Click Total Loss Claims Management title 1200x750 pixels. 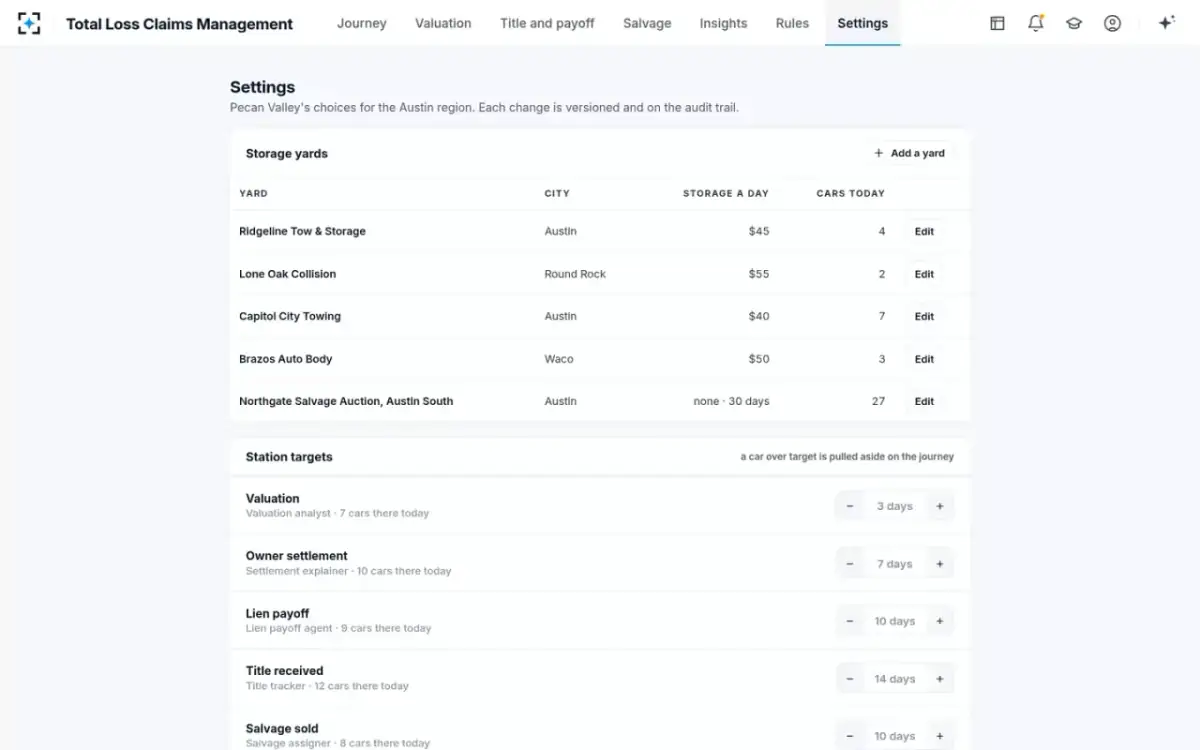180,24
